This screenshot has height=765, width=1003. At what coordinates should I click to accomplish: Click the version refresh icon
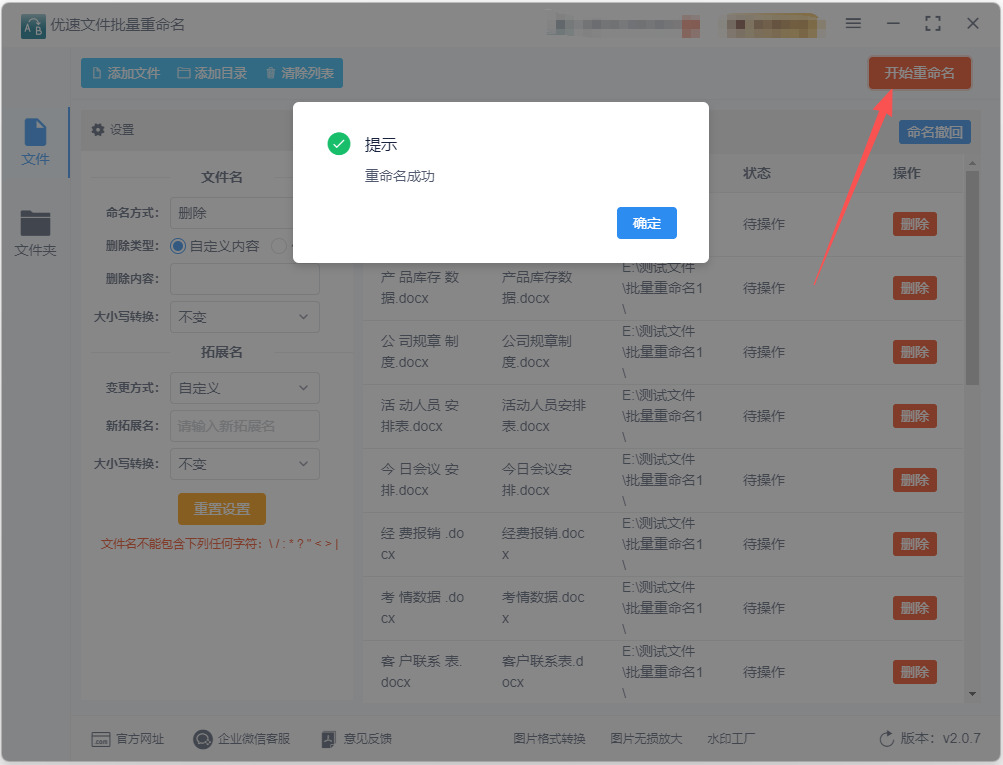coord(887,739)
